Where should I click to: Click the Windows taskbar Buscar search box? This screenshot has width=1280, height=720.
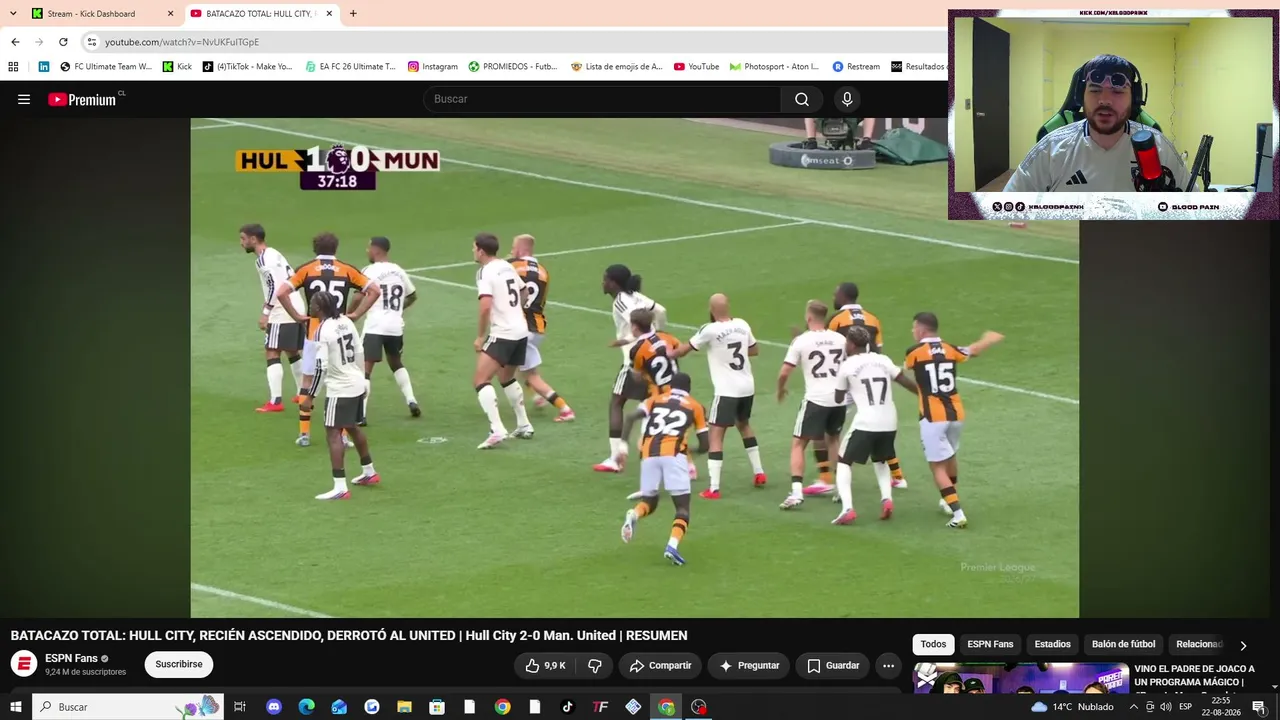coord(126,707)
